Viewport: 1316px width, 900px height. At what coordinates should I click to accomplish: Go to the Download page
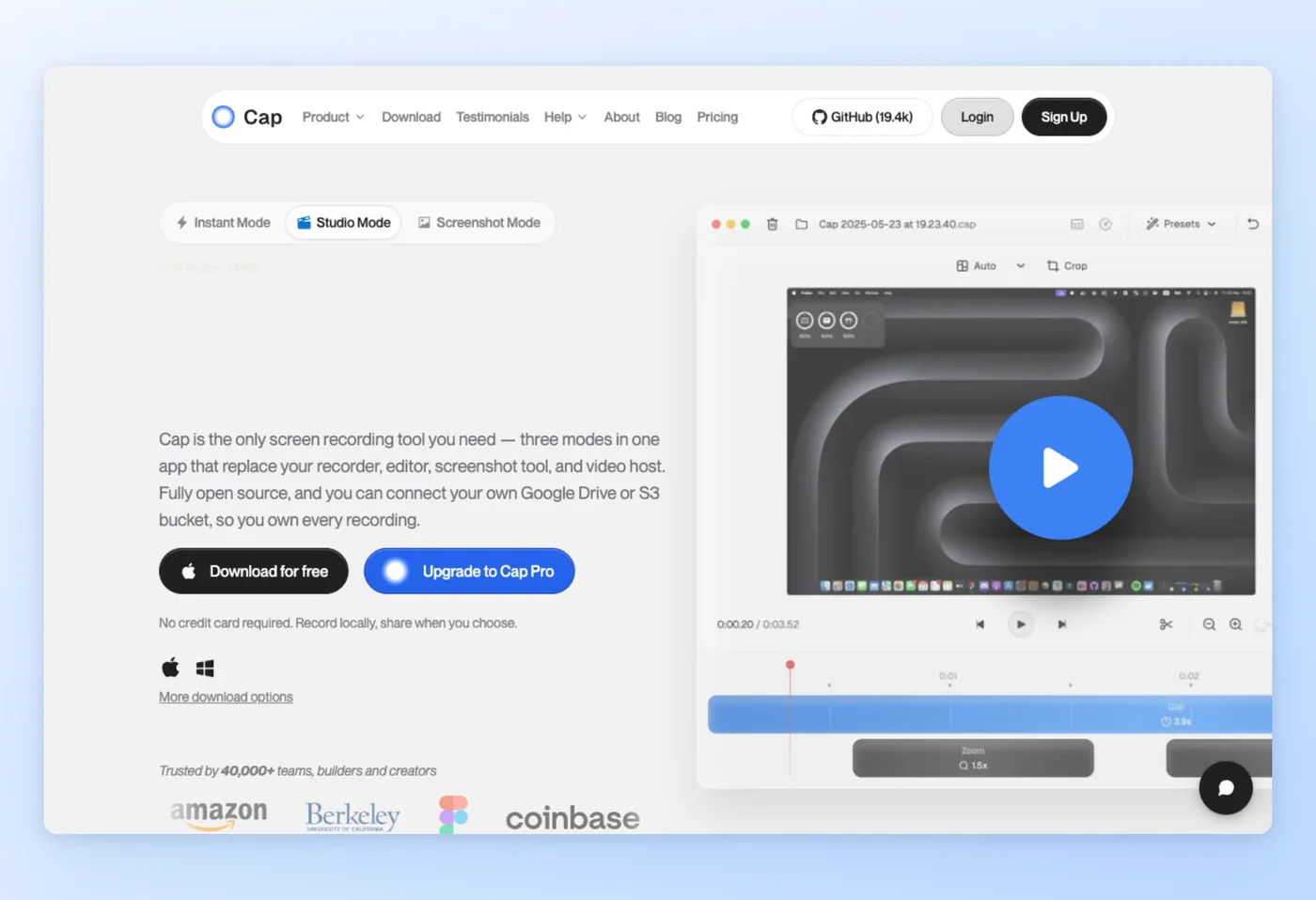[x=411, y=117]
